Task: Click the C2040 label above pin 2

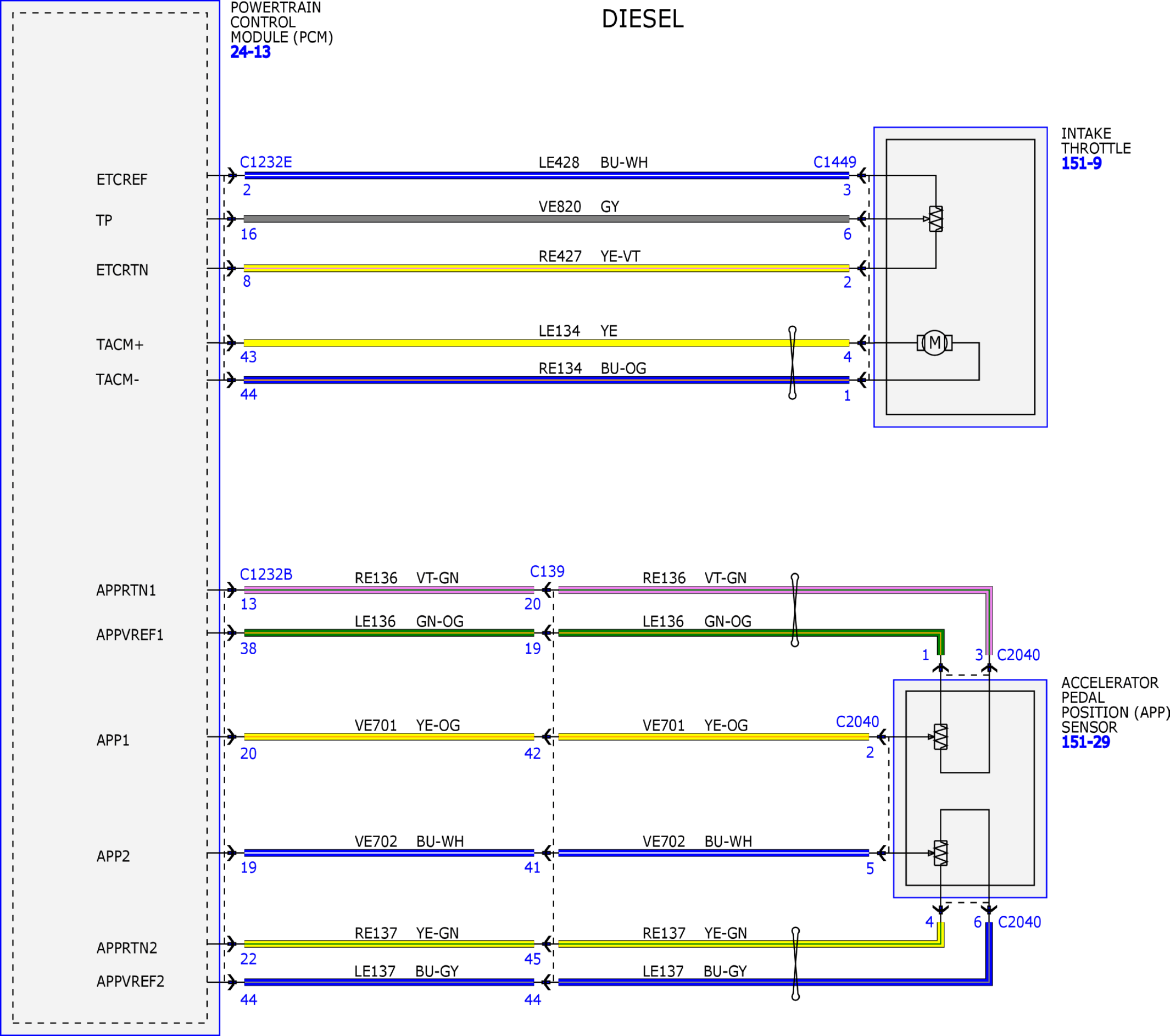Action: point(857,722)
